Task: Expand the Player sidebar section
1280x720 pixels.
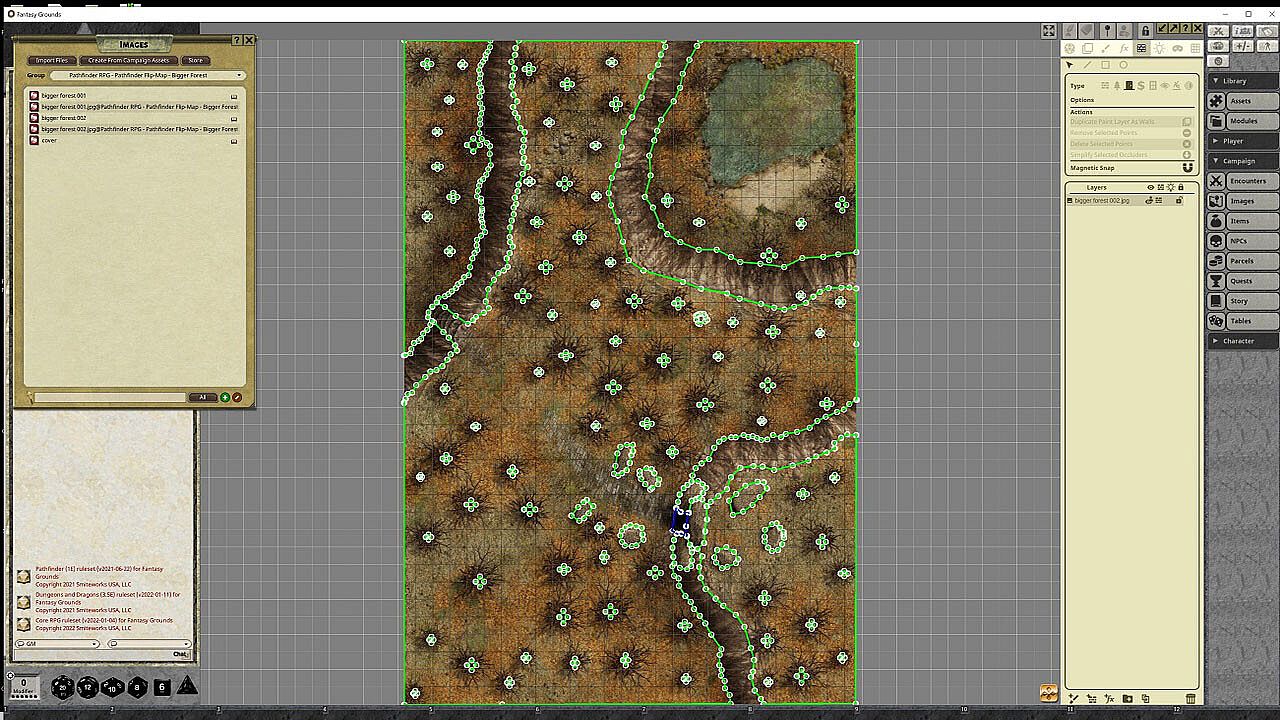Action: [1243, 141]
